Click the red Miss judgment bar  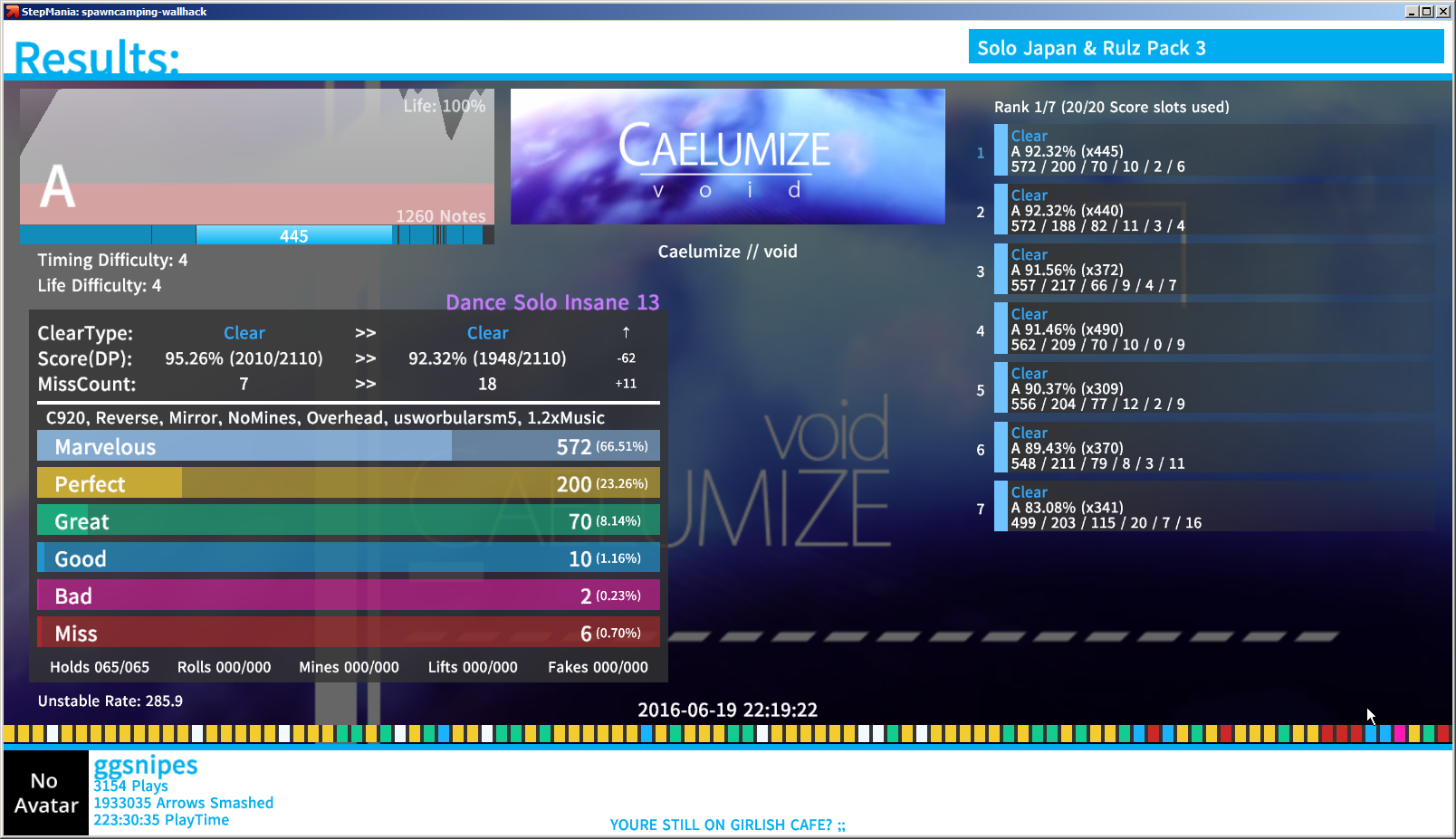coord(348,633)
